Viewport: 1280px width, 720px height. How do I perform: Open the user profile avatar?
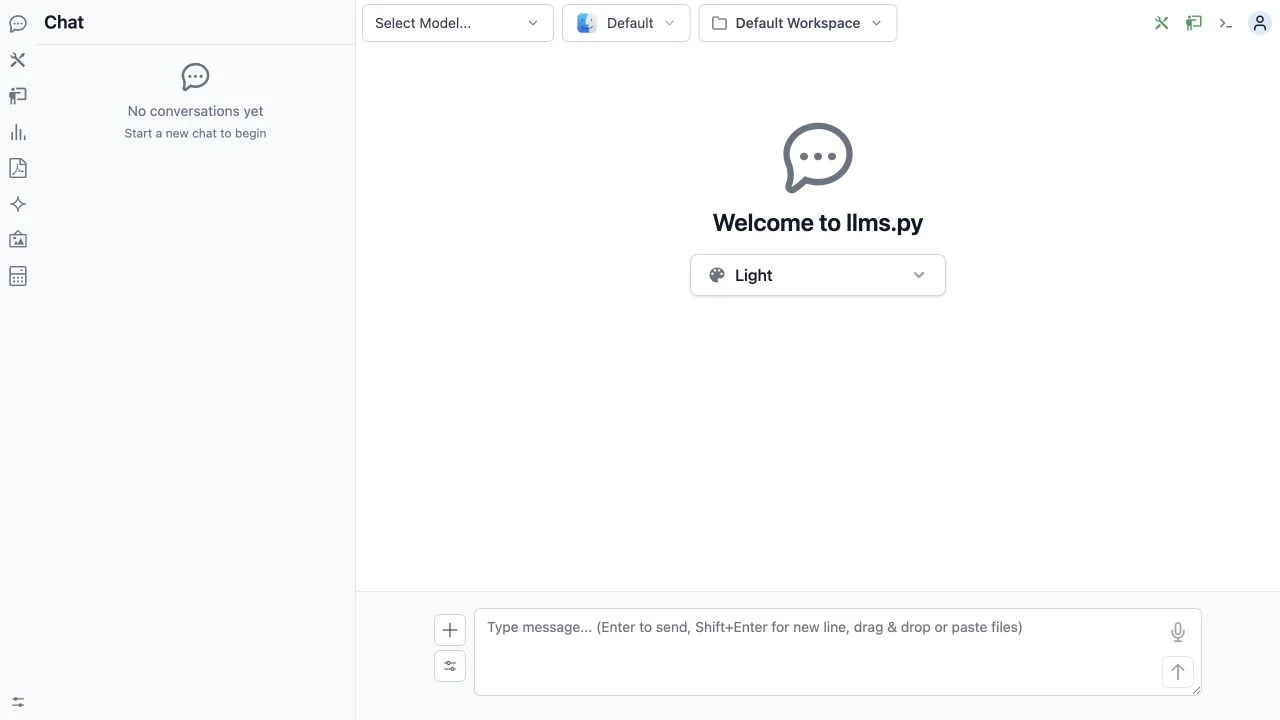coord(1260,23)
